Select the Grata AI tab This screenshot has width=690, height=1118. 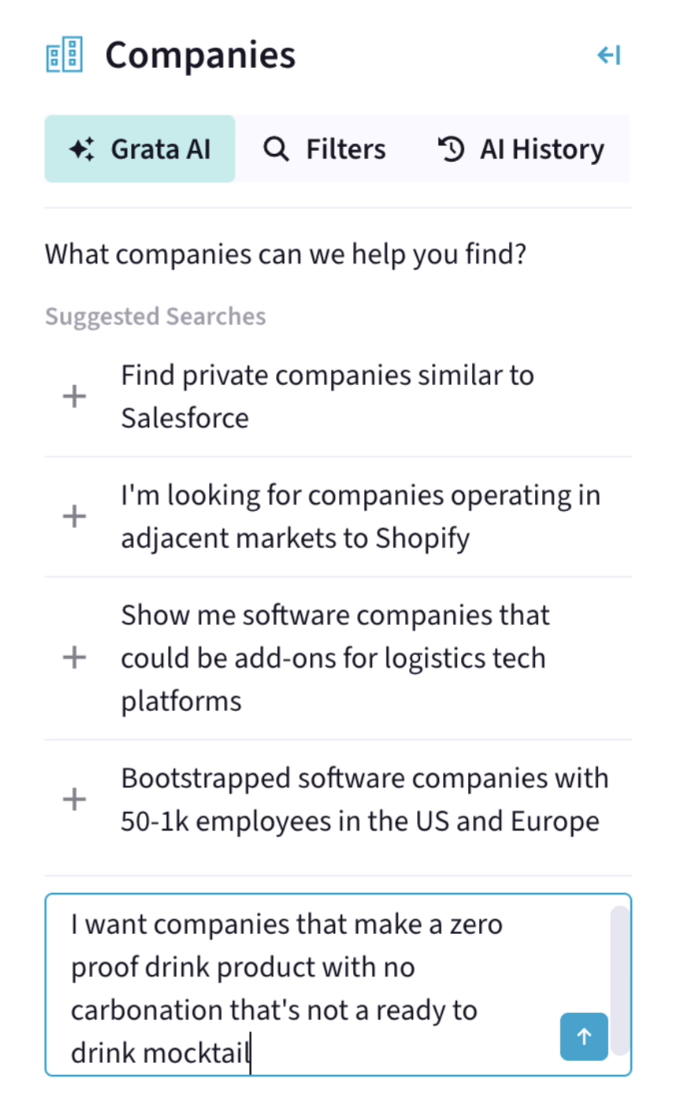click(x=139, y=148)
